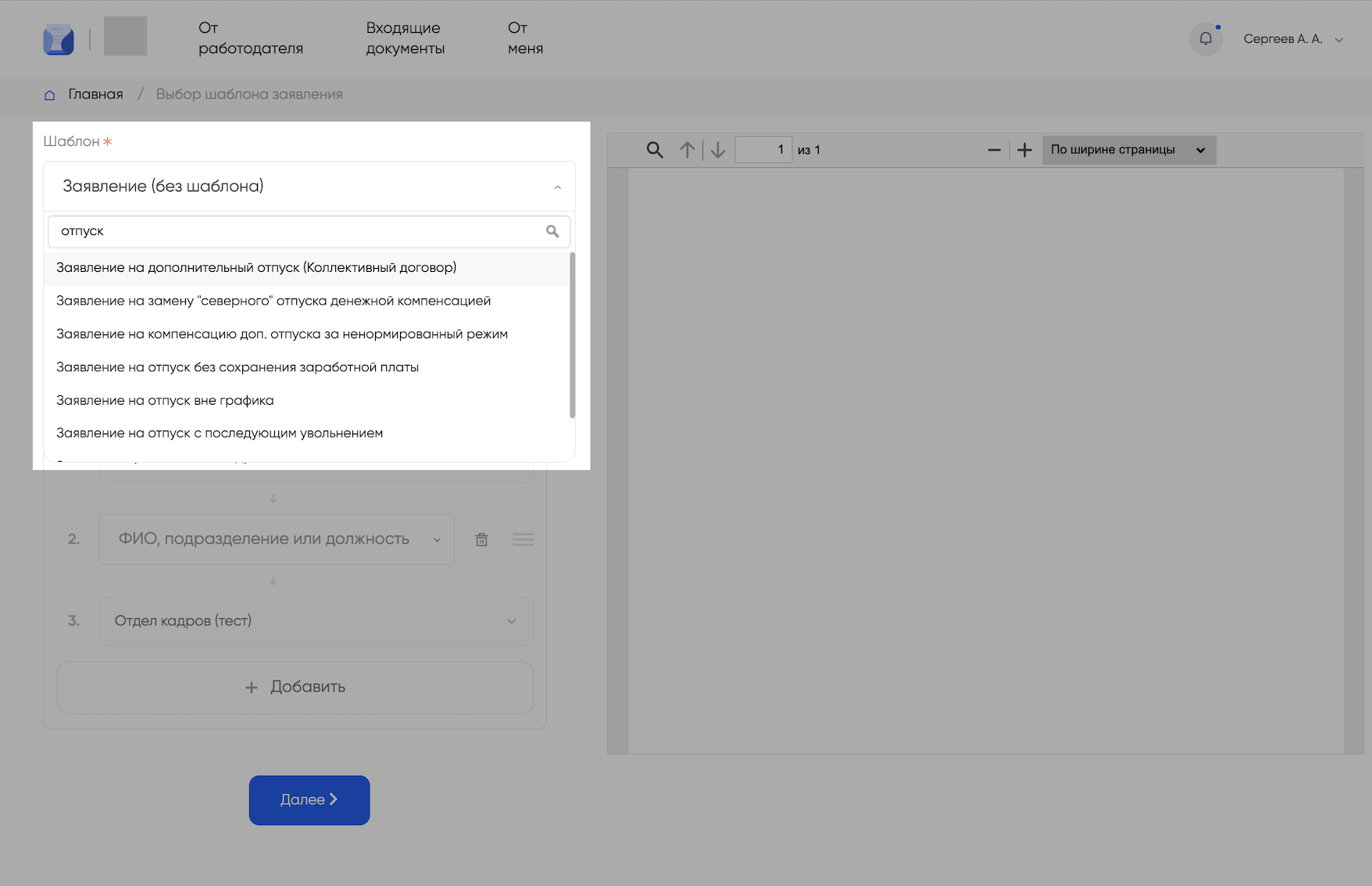Go to next page with the down arrow
The width and height of the screenshot is (1372, 886).
point(718,150)
